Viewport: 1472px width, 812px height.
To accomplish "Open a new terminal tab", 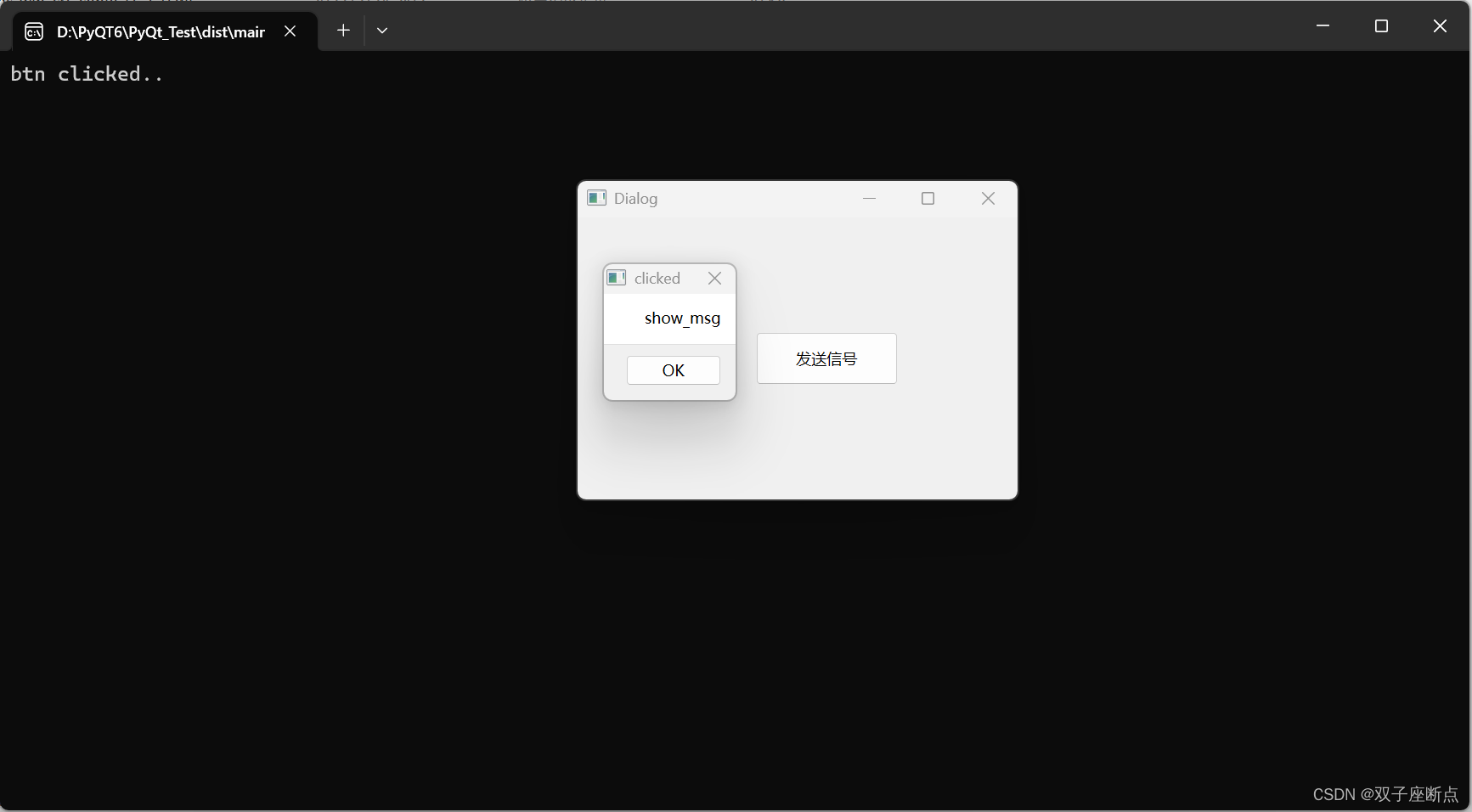I will click(x=343, y=31).
